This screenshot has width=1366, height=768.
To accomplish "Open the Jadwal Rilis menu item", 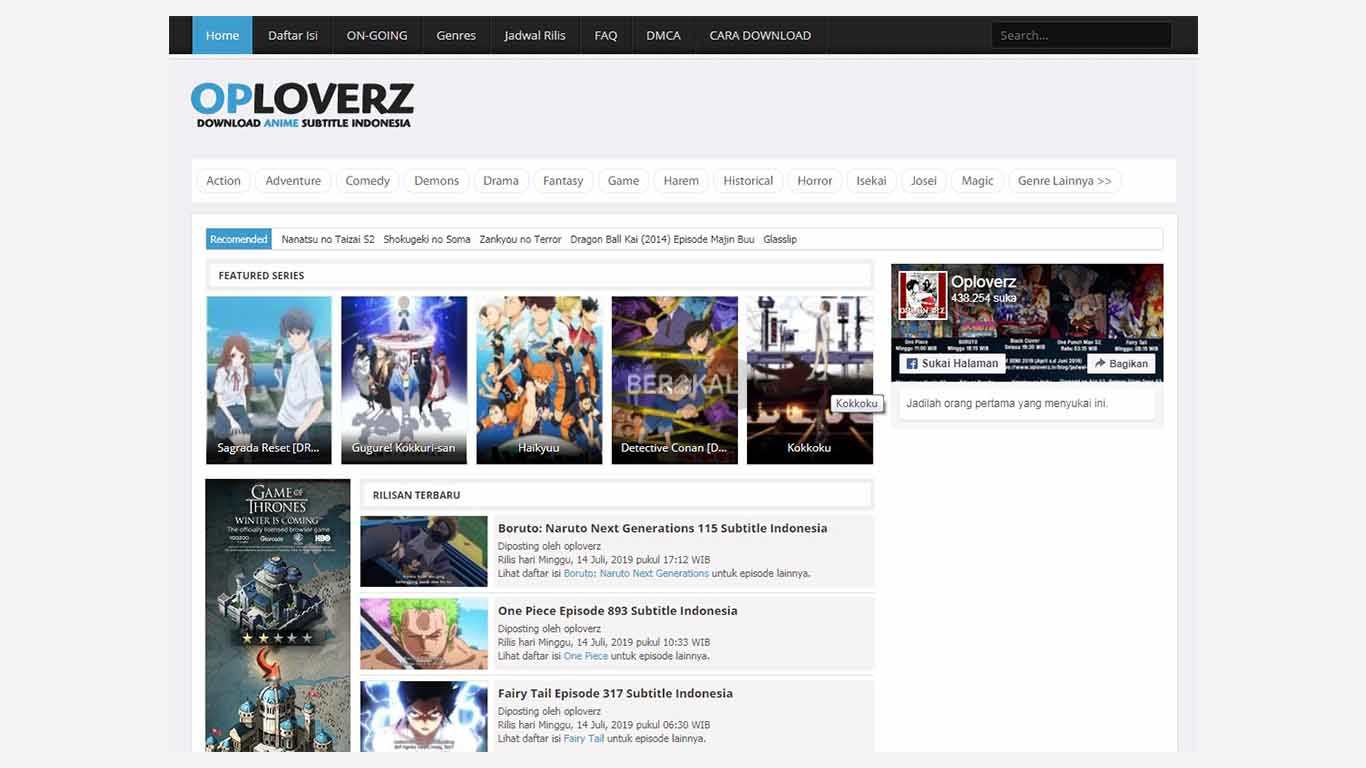I will (x=535, y=35).
